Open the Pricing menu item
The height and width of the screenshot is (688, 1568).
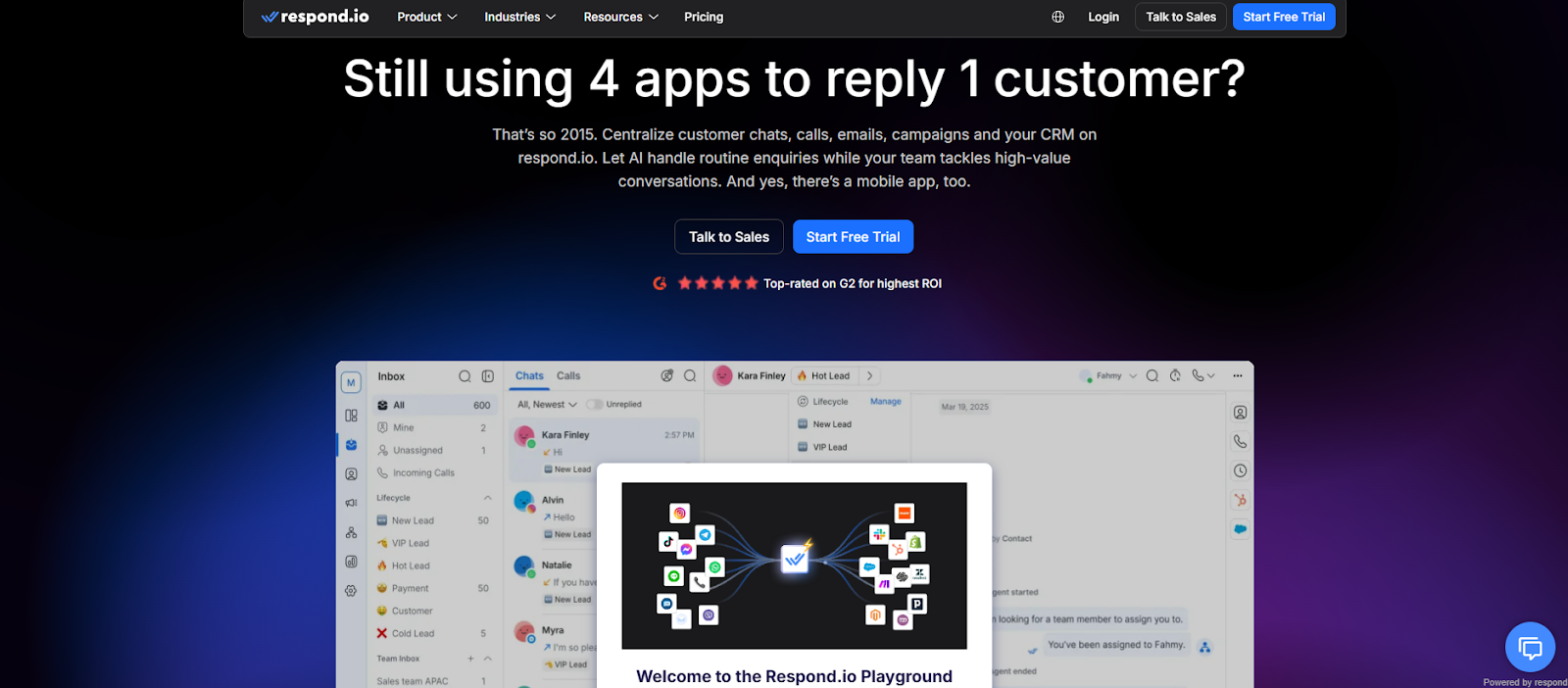point(704,17)
